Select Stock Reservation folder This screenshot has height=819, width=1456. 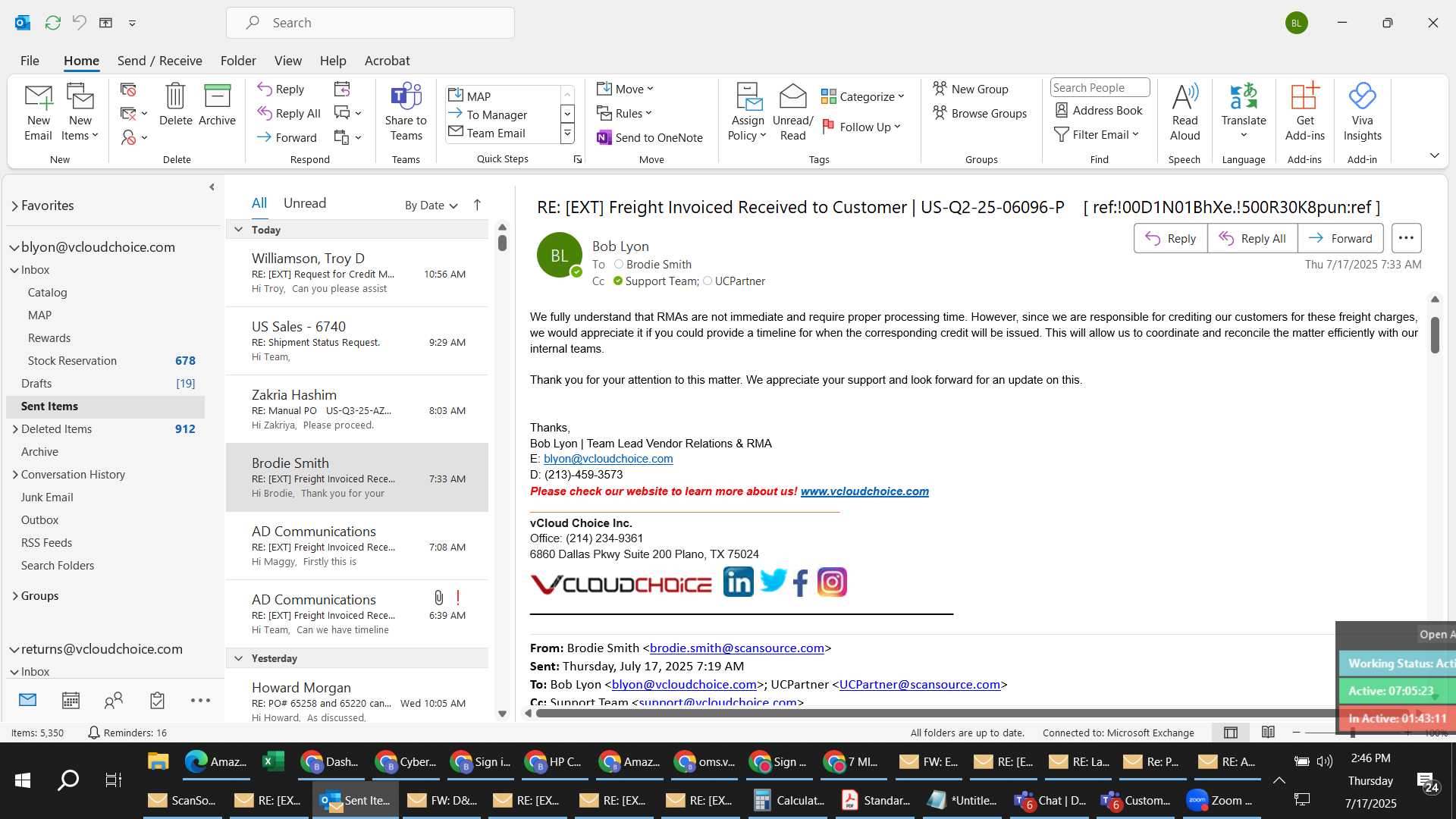[x=72, y=361]
